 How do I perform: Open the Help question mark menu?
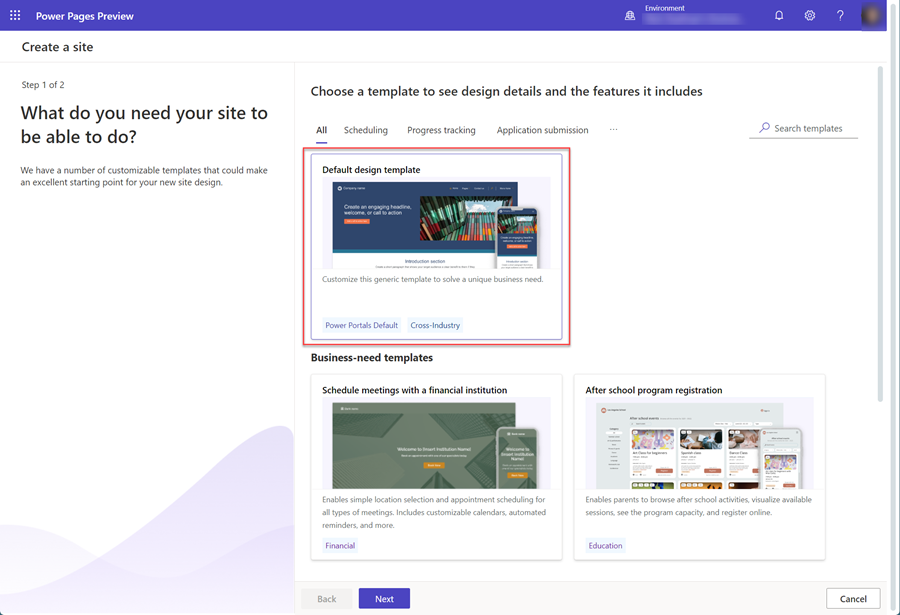tap(839, 15)
